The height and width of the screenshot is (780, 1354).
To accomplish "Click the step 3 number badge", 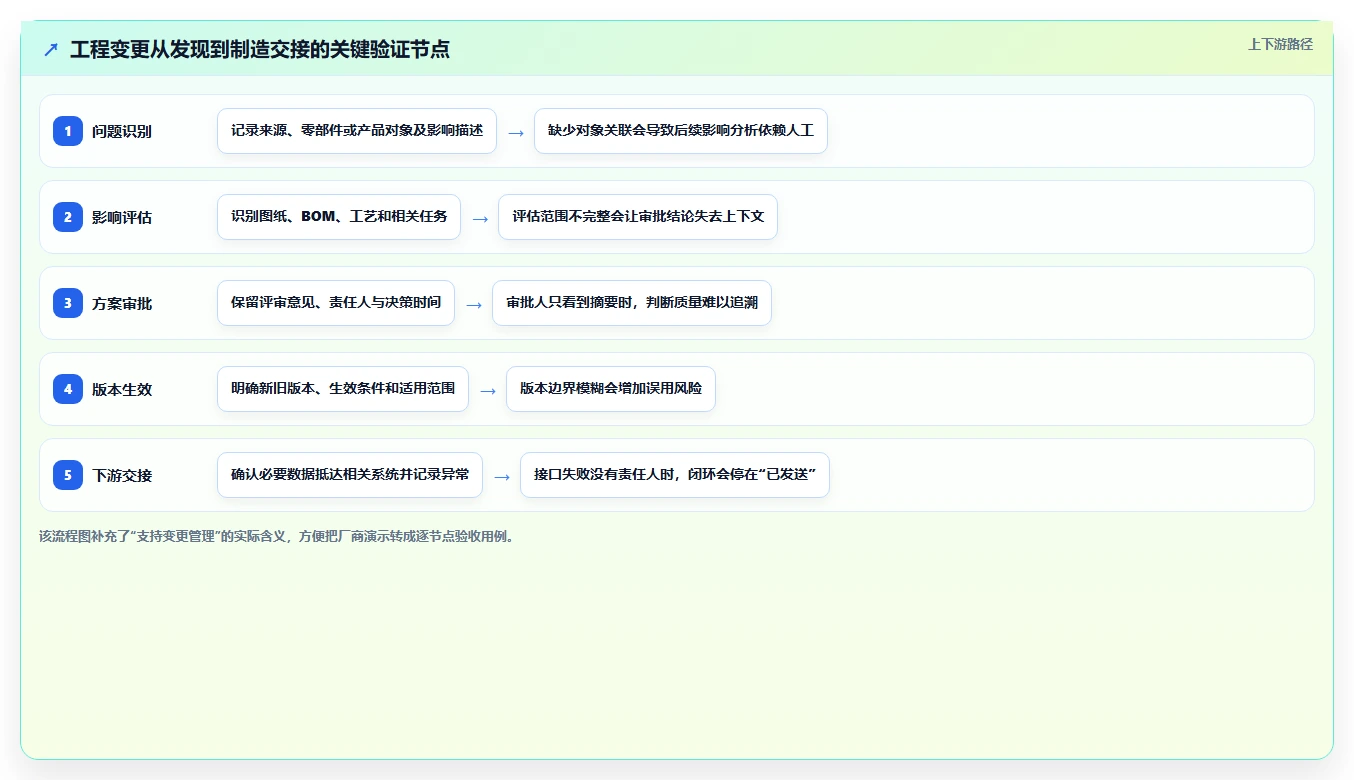I will coord(68,303).
